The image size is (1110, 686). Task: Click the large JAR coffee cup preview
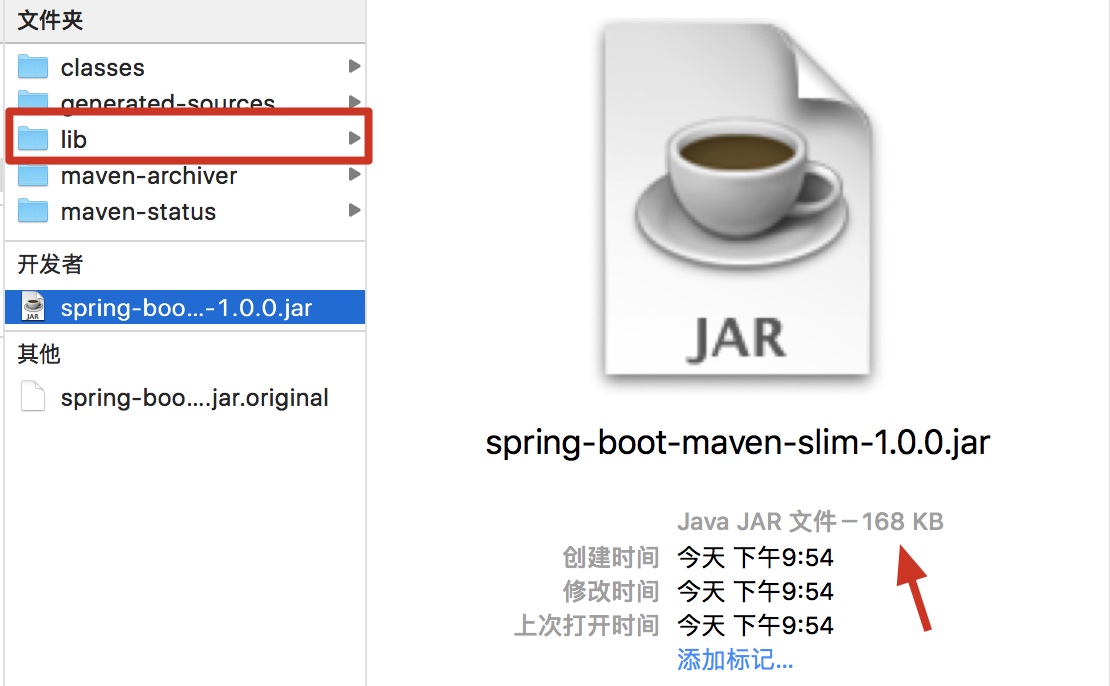pos(737,200)
